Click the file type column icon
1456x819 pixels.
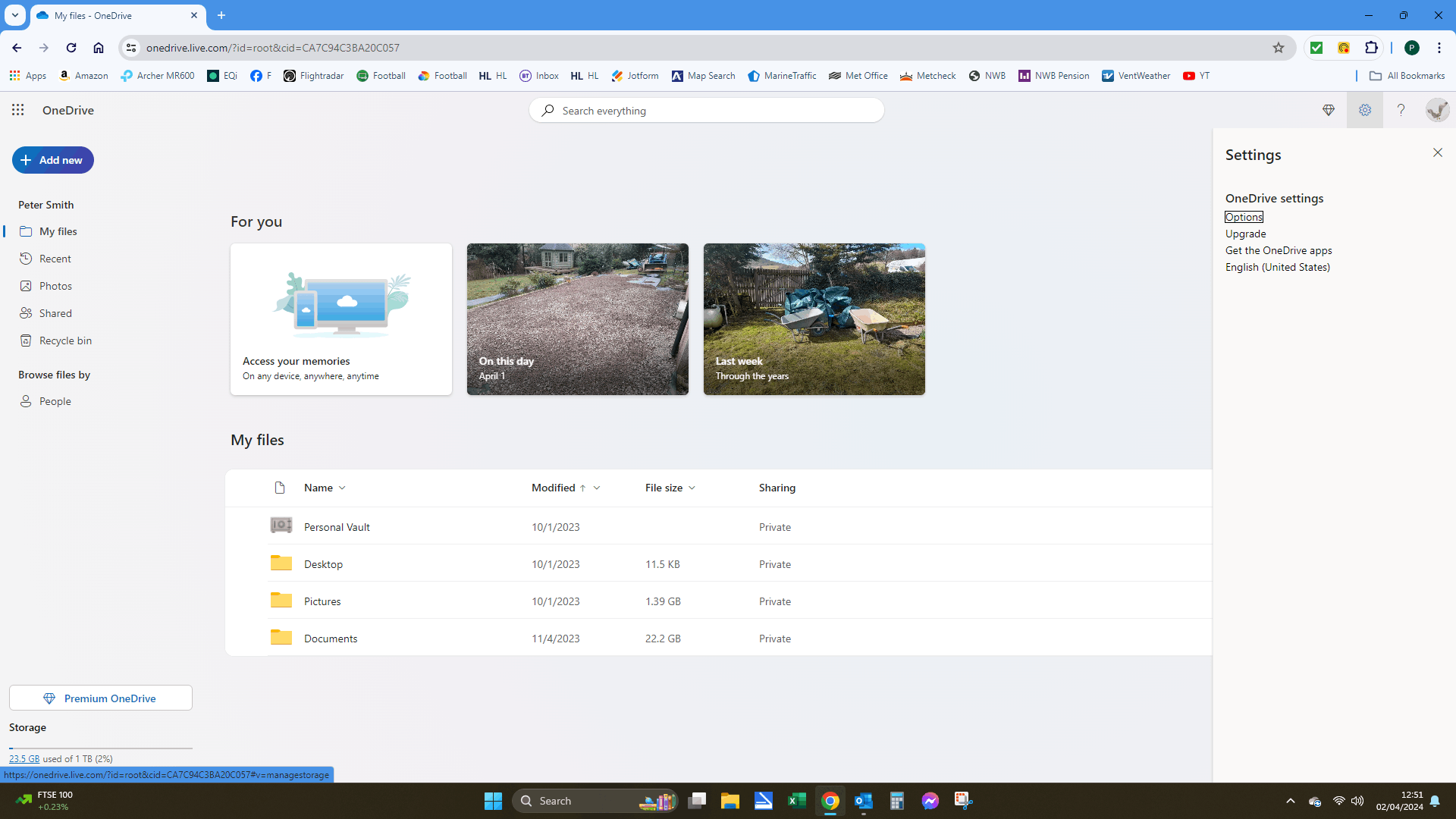tap(280, 488)
